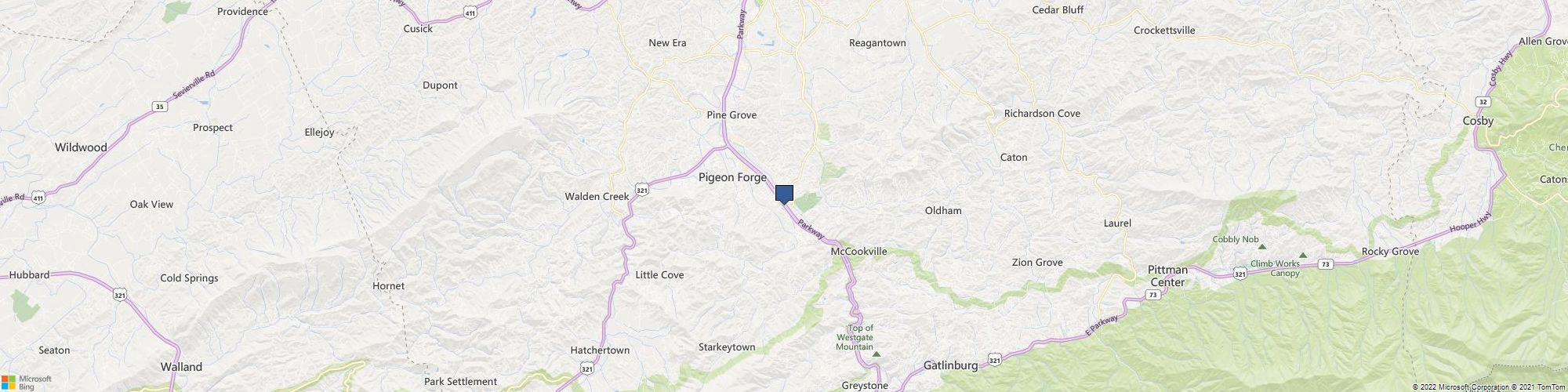Click the Route 73 shield near Rocky Grove
1568x392 pixels.
tap(1324, 264)
